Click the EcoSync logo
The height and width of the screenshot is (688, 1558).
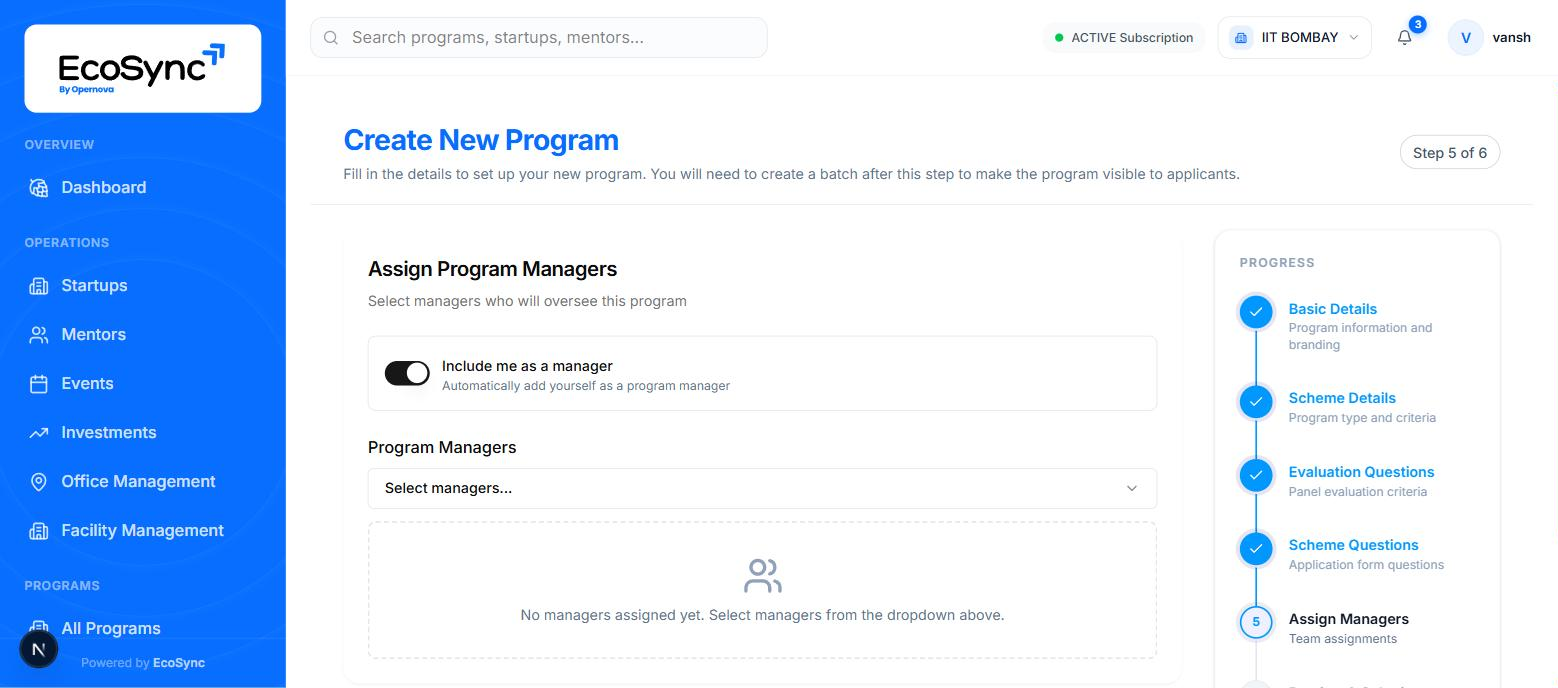coord(142,68)
